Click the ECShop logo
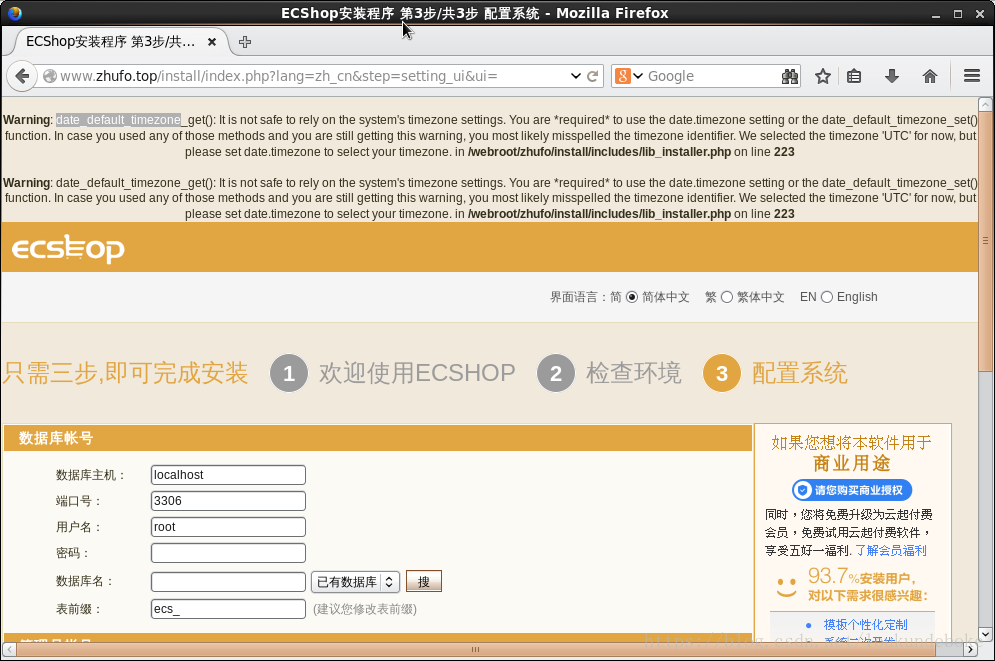The image size is (995, 661). tap(68, 249)
